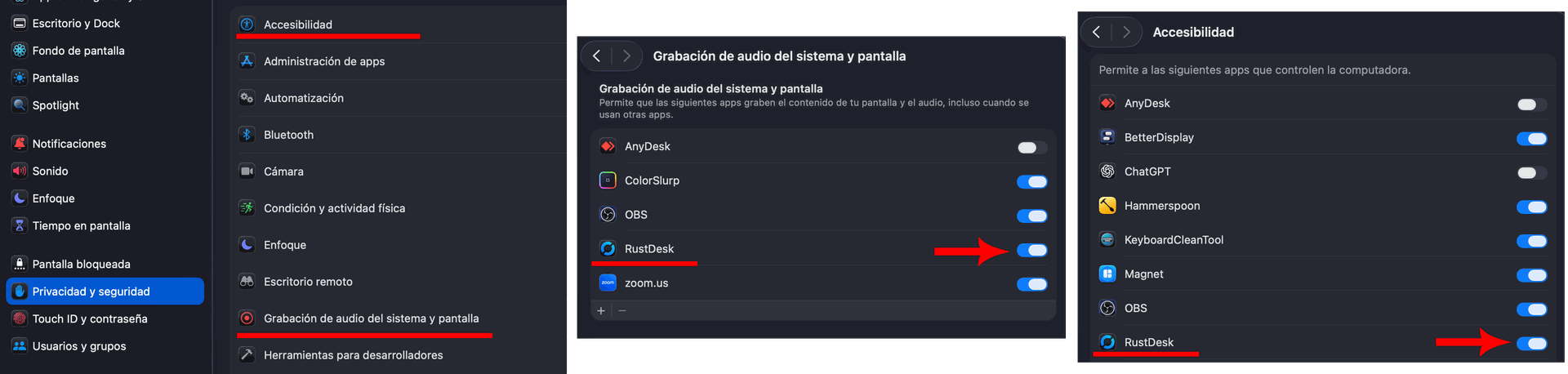Open the Accesibilidad privacy category

tap(298, 24)
